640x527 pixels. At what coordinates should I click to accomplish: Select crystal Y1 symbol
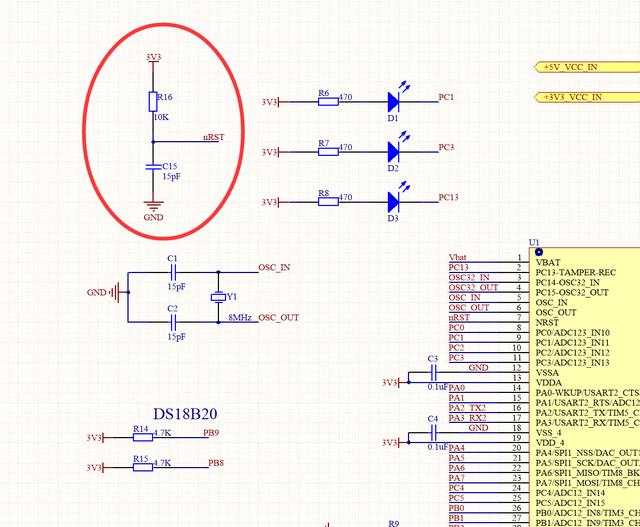(x=218, y=297)
